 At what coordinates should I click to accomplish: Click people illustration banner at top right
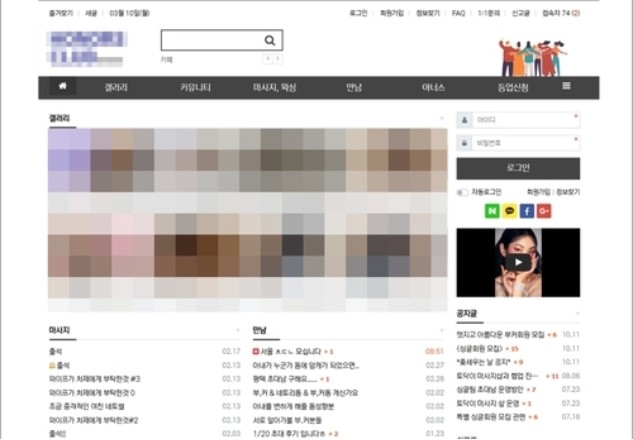coord(533,58)
